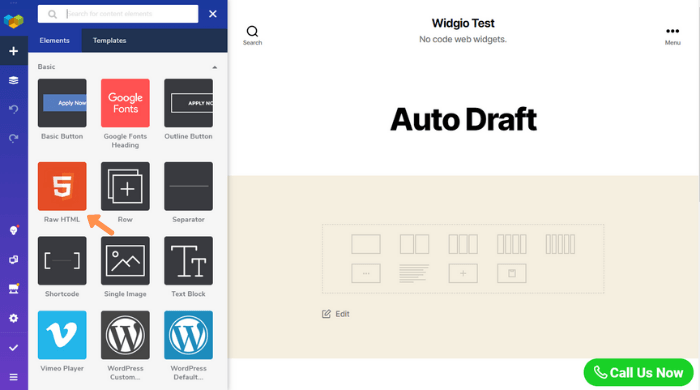Choose the five column layout icon
Screen dimensions: 700x390
(560, 244)
